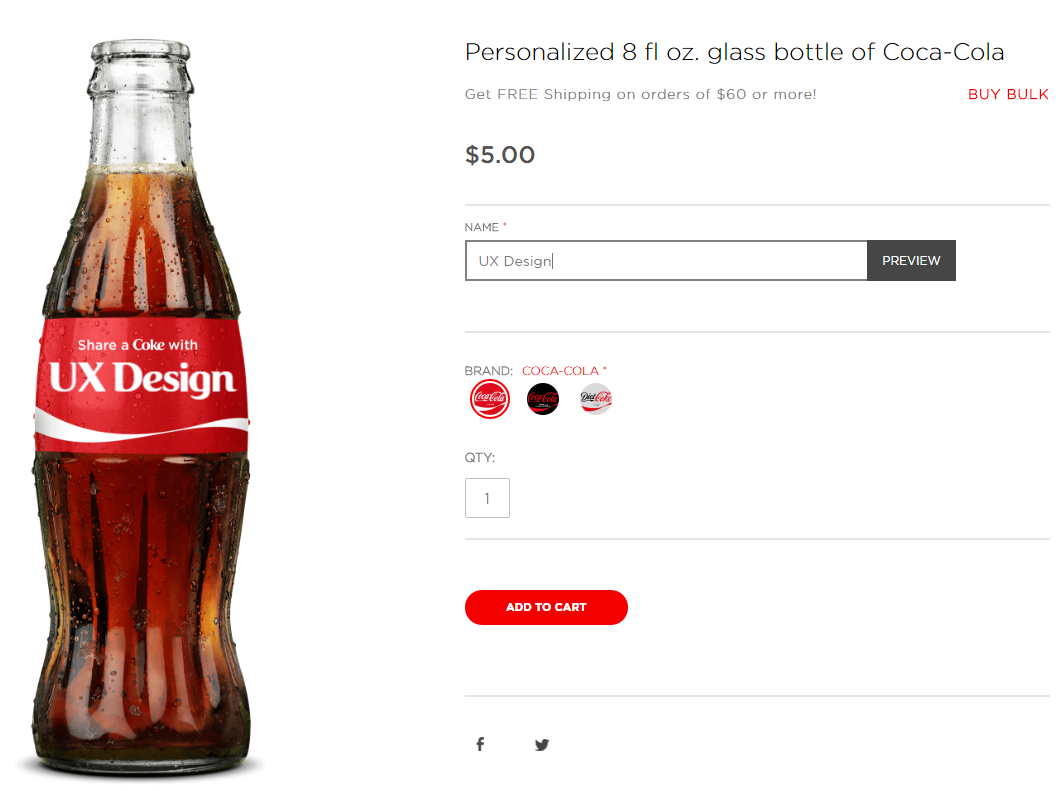Click the QTY quantity box showing 1
Screen dimensions: 1063x791
487,498
